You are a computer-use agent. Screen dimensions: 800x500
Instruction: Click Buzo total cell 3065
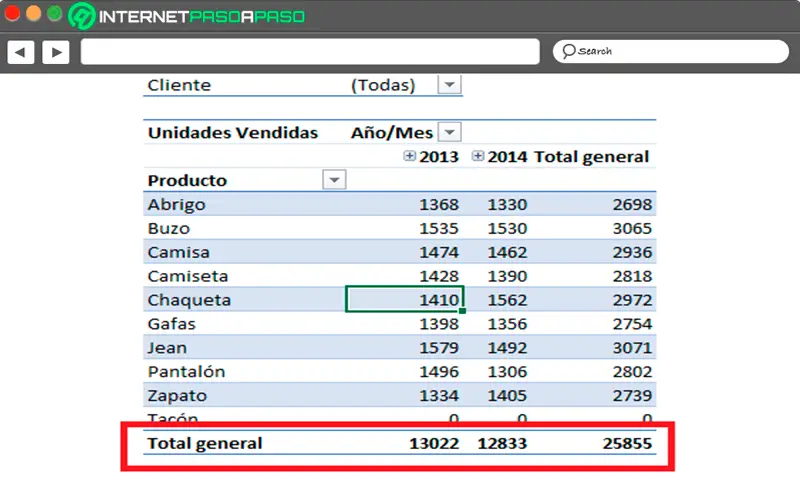click(632, 228)
